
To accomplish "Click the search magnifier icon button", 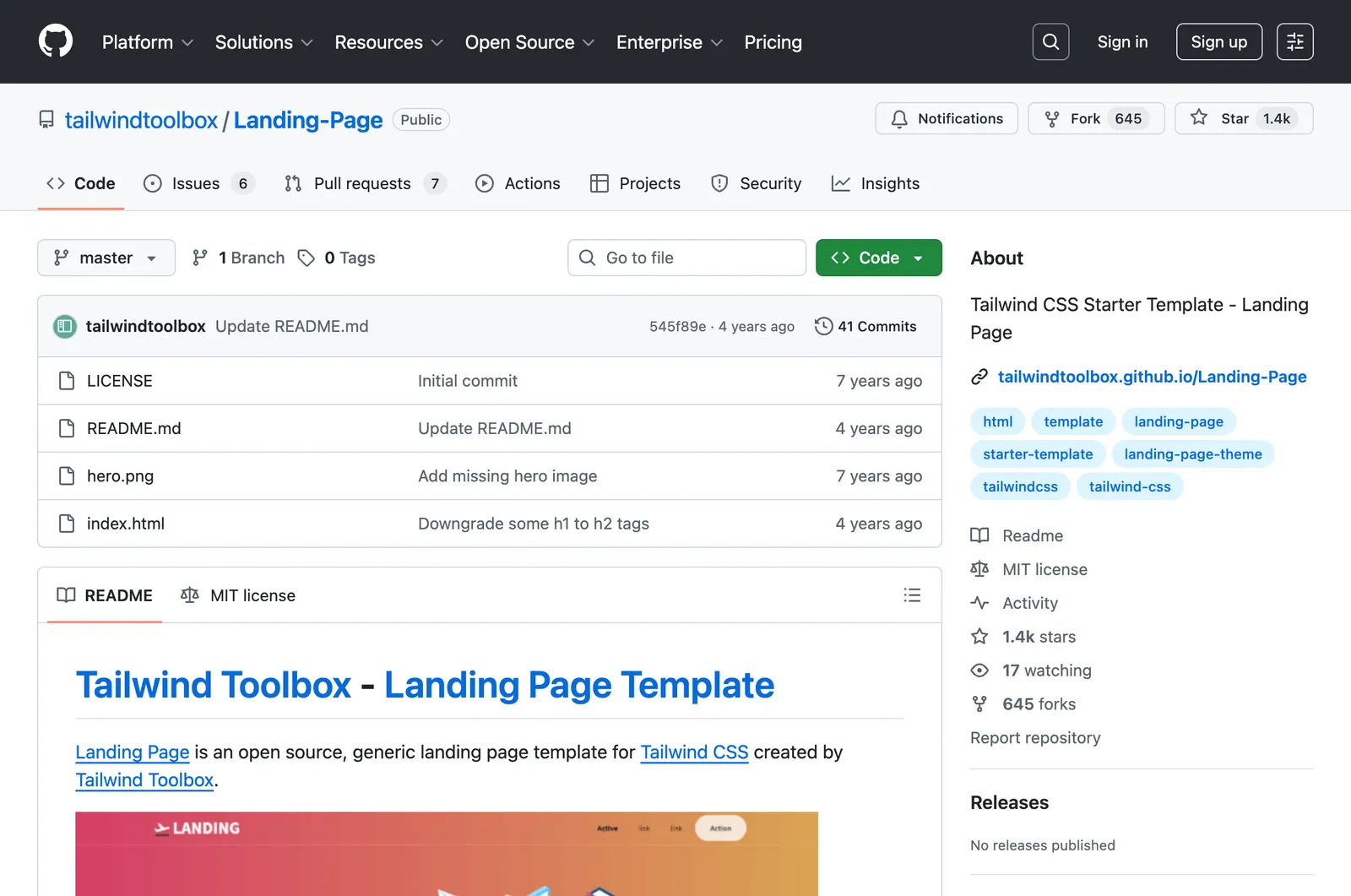I will pyautogui.click(x=1050, y=41).
